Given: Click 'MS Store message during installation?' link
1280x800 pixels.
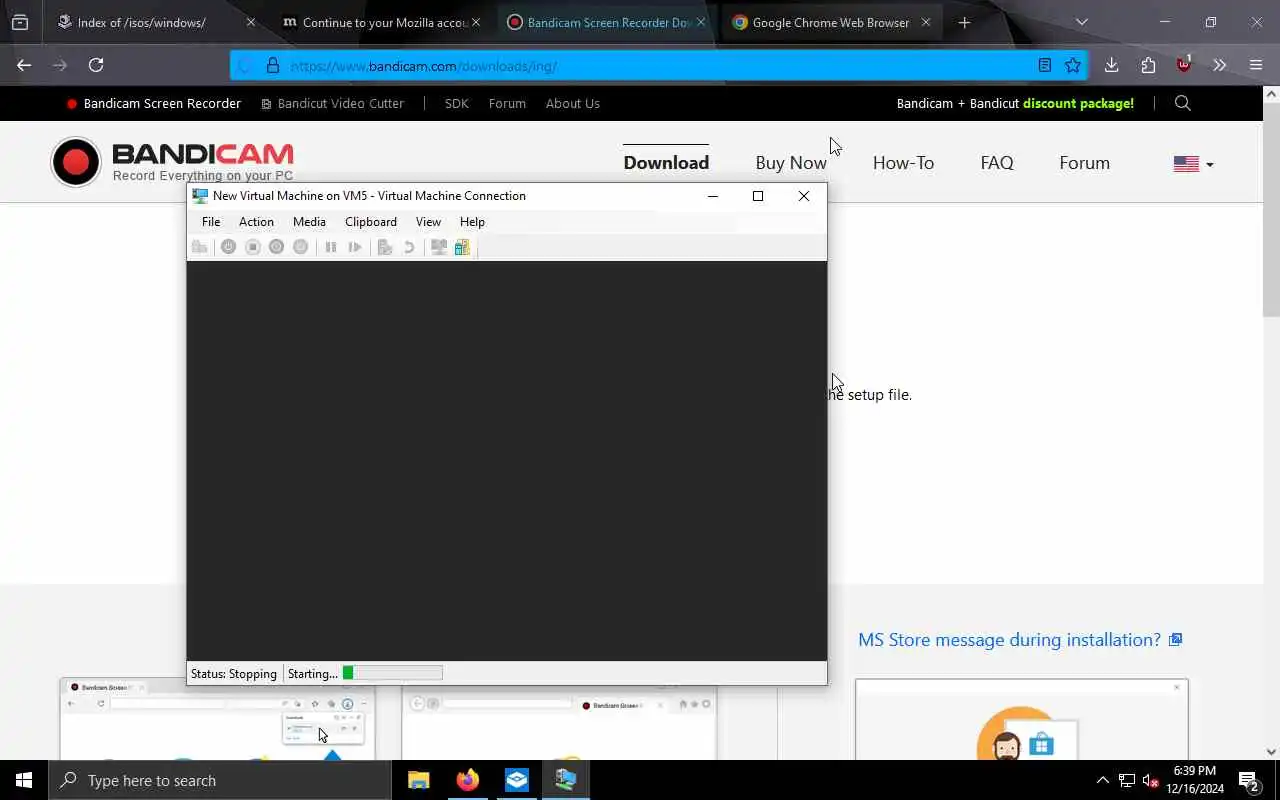Looking at the screenshot, I should pyautogui.click(x=1020, y=640).
